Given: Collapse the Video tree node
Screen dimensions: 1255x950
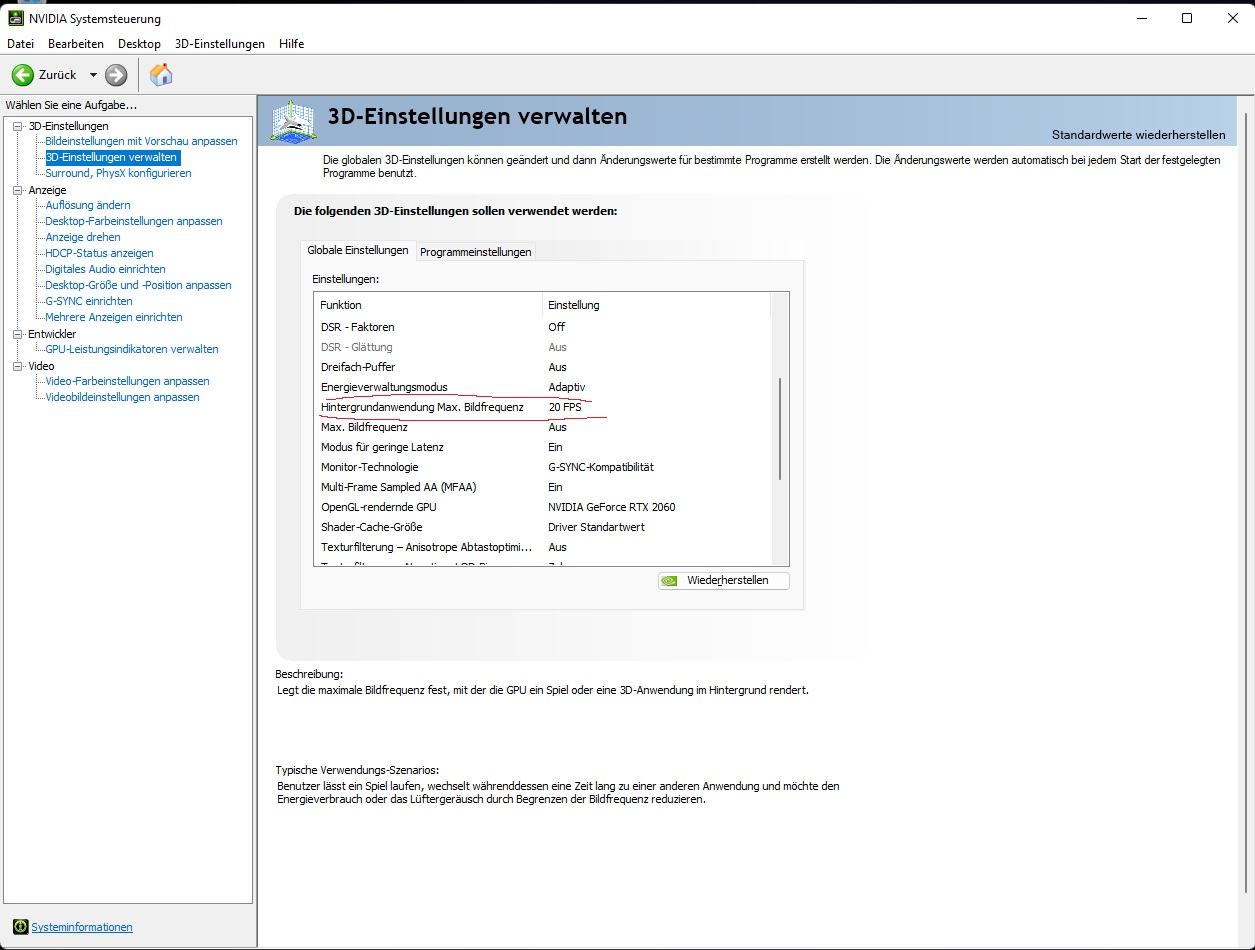Looking at the screenshot, I should tap(17, 366).
